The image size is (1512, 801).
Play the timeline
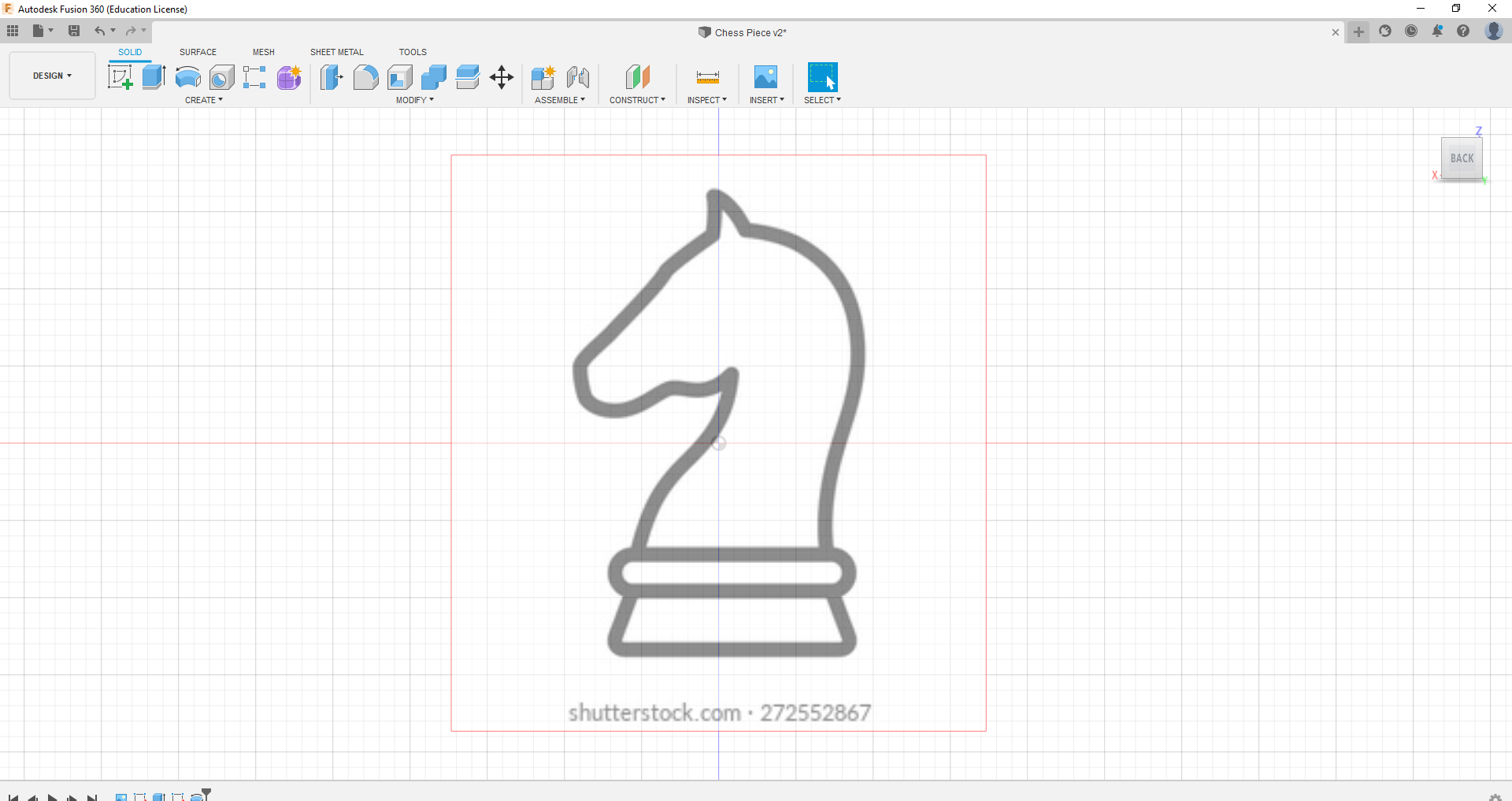[52, 796]
